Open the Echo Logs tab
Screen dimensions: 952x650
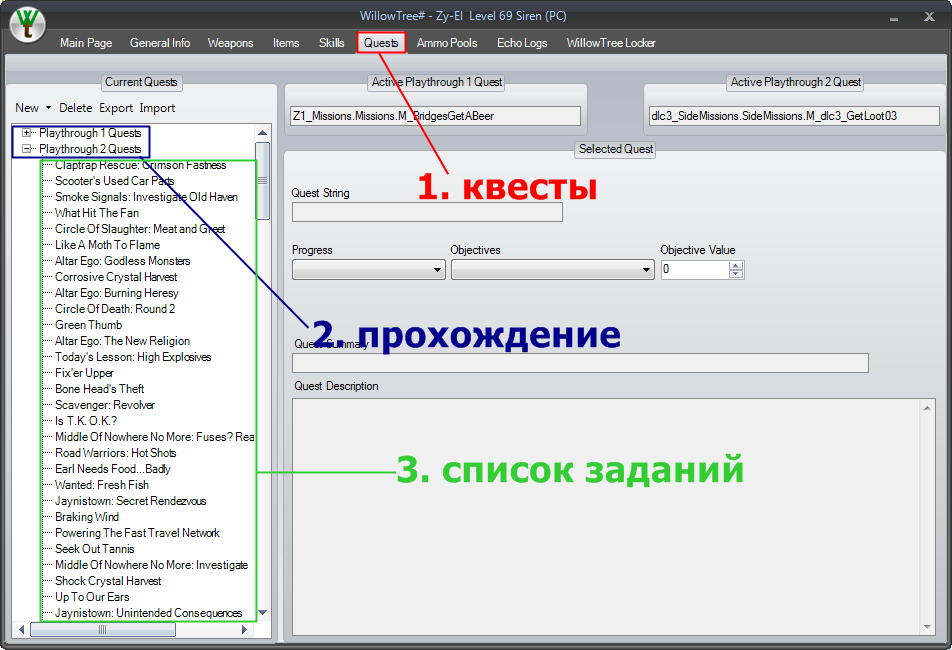point(522,43)
